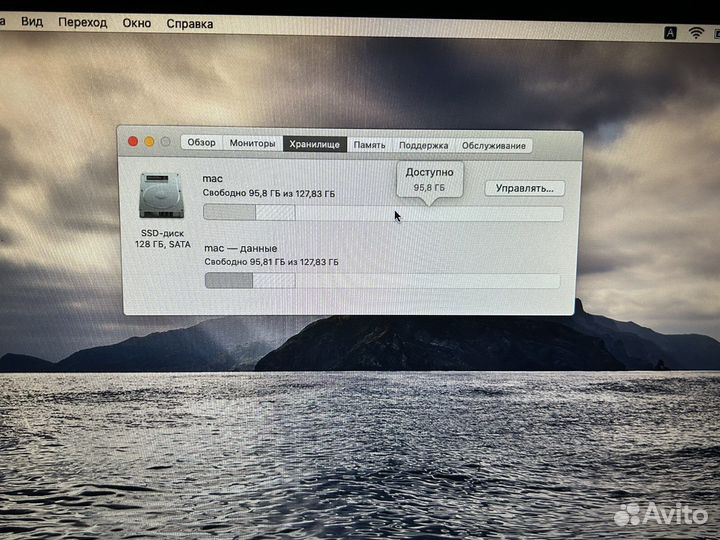Open the Переход menu
The image size is (720, 540).
pos(83,22)
